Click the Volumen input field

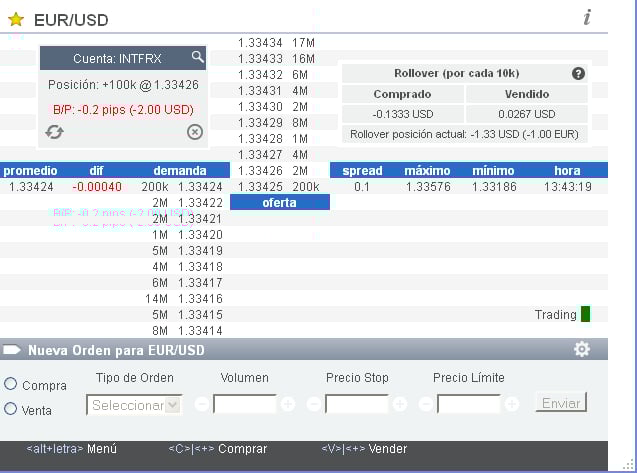[245, 404]
